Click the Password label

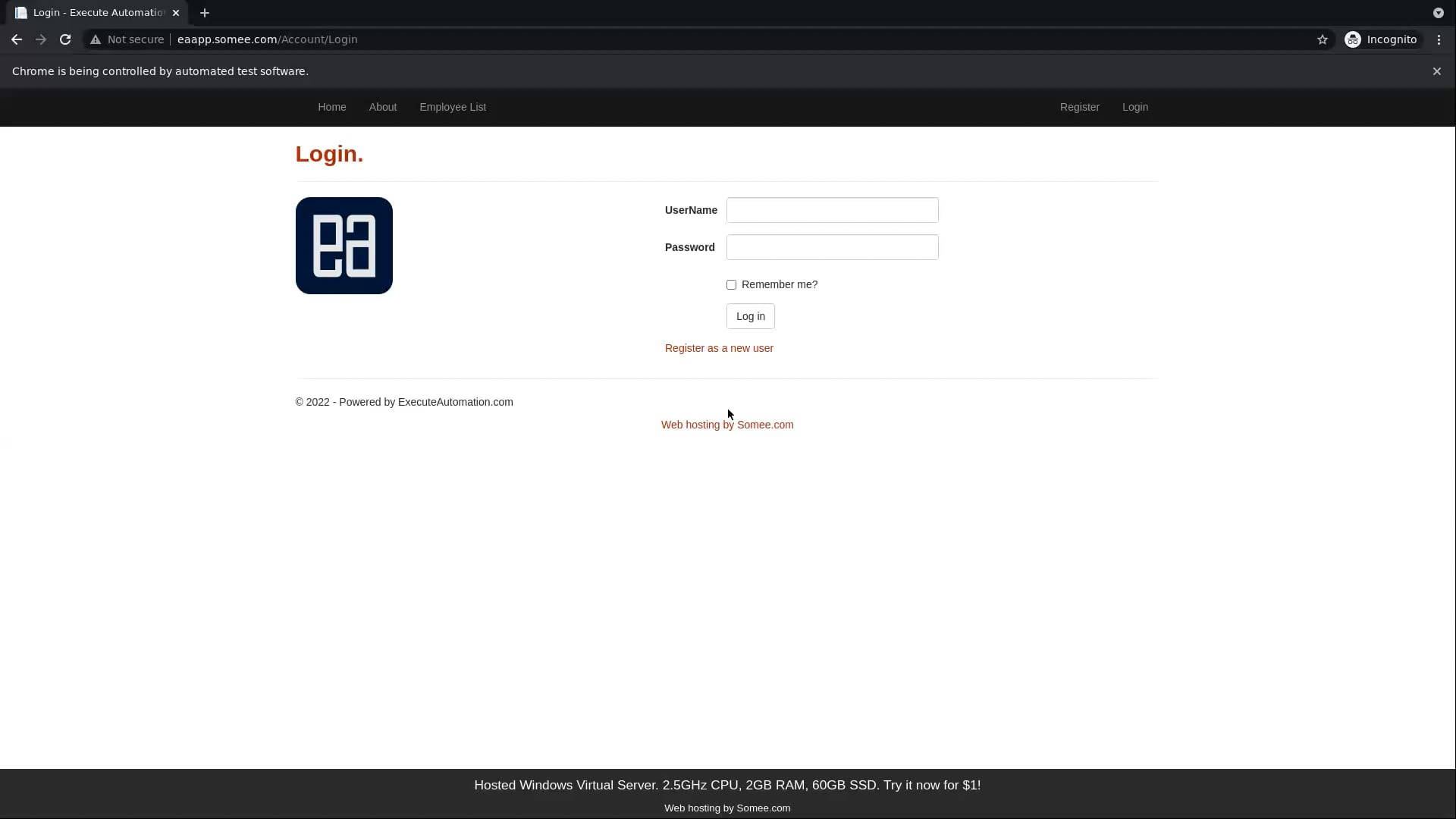(x=690, y=247)
